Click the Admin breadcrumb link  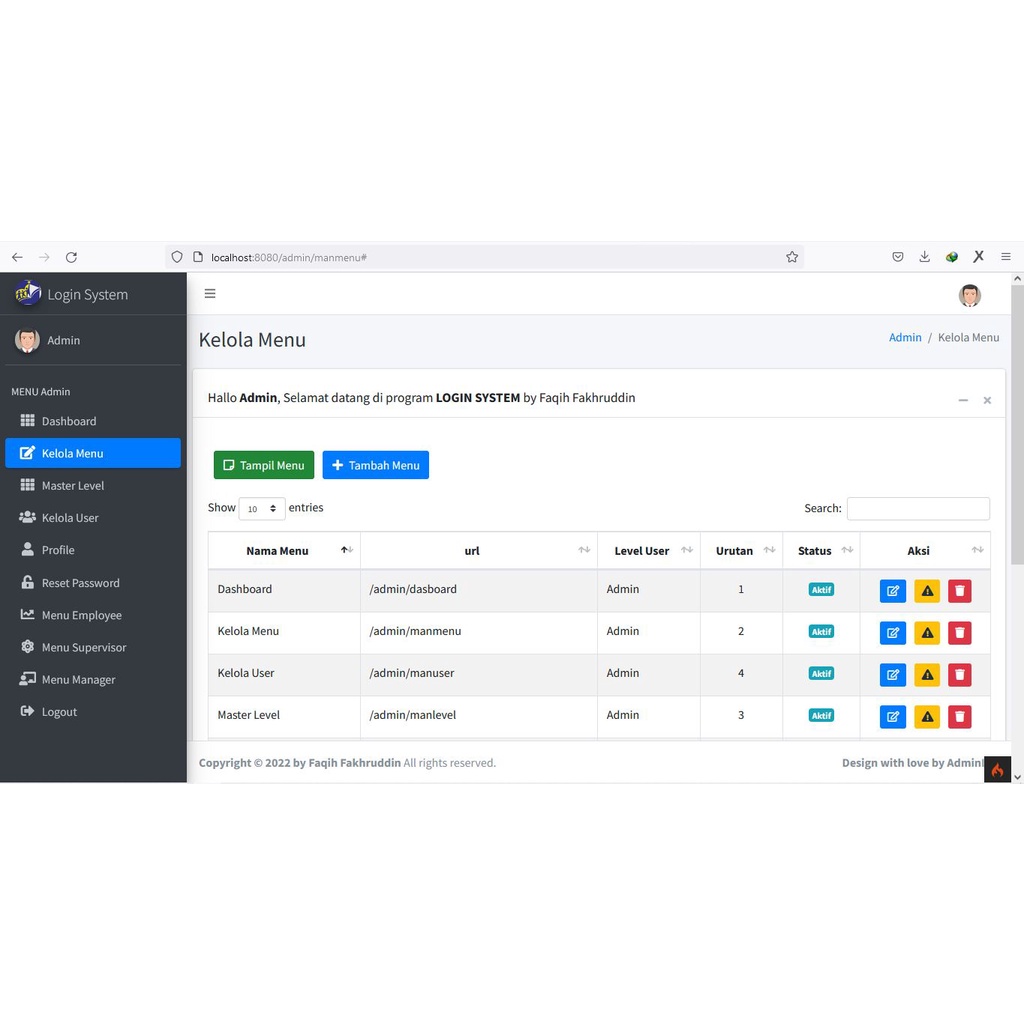(x=905, y=337)
